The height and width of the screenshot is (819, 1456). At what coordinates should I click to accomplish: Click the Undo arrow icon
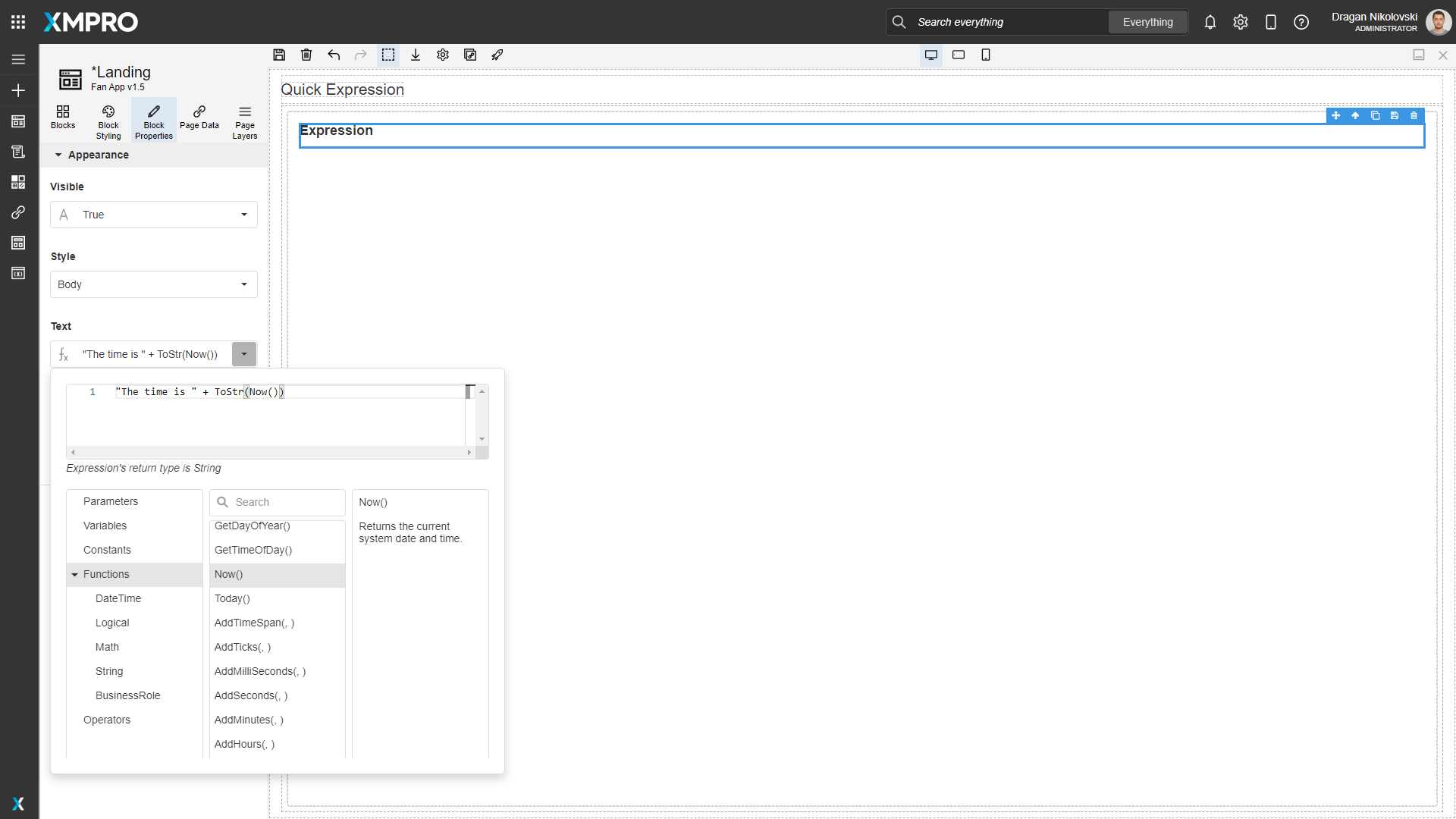(x=334, y=55)
